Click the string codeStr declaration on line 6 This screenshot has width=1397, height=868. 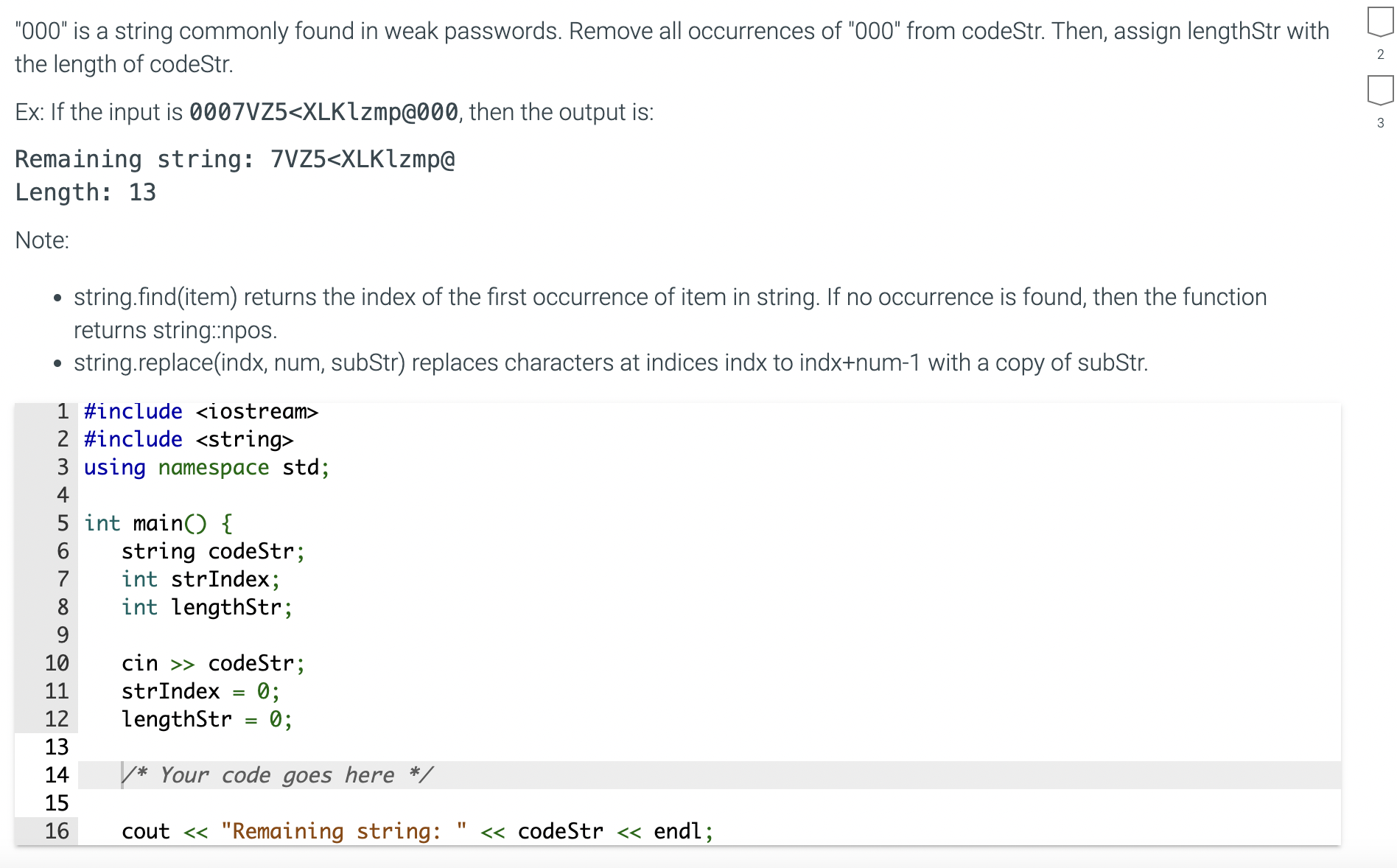[x=214, y=551]
